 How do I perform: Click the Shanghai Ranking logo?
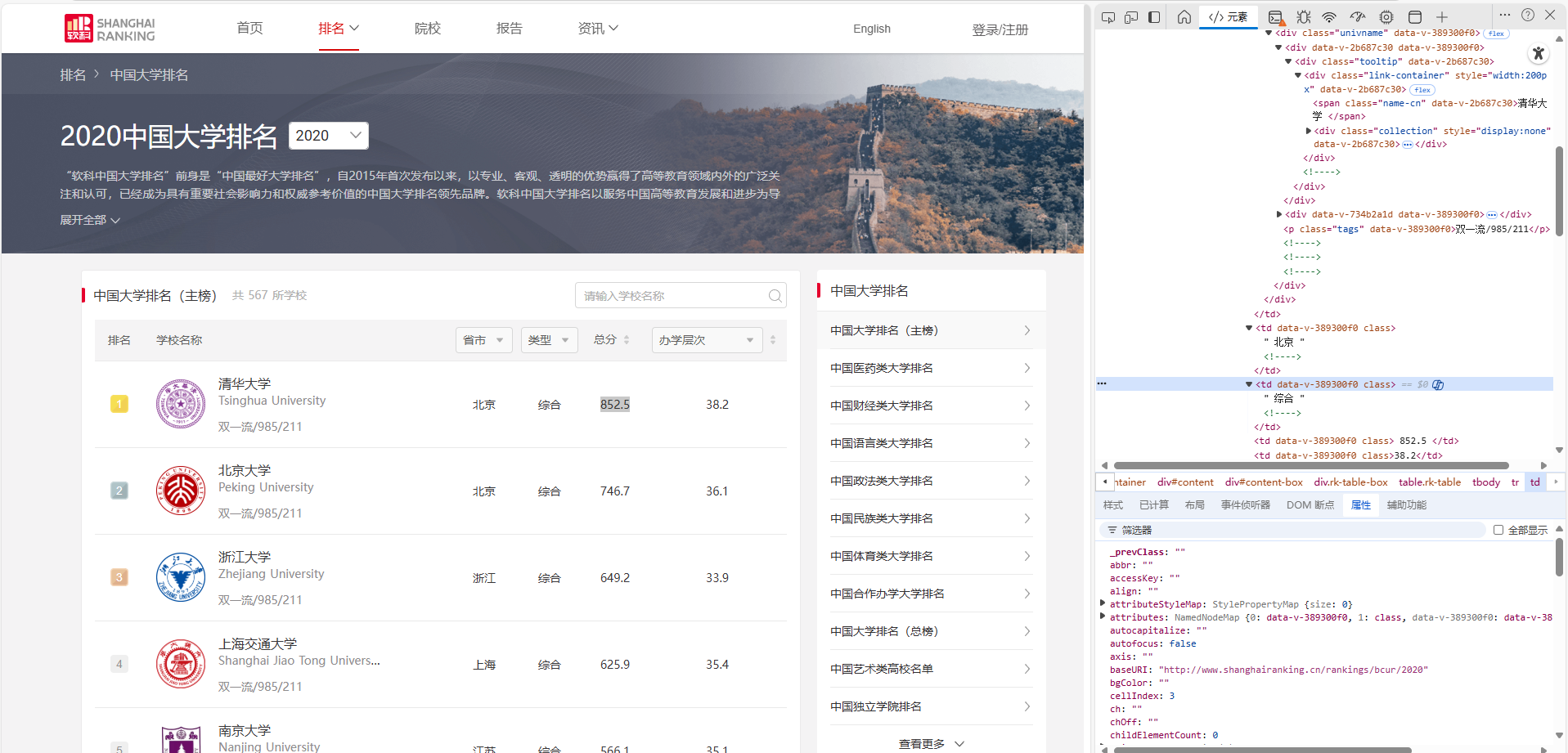coord(110,29)
